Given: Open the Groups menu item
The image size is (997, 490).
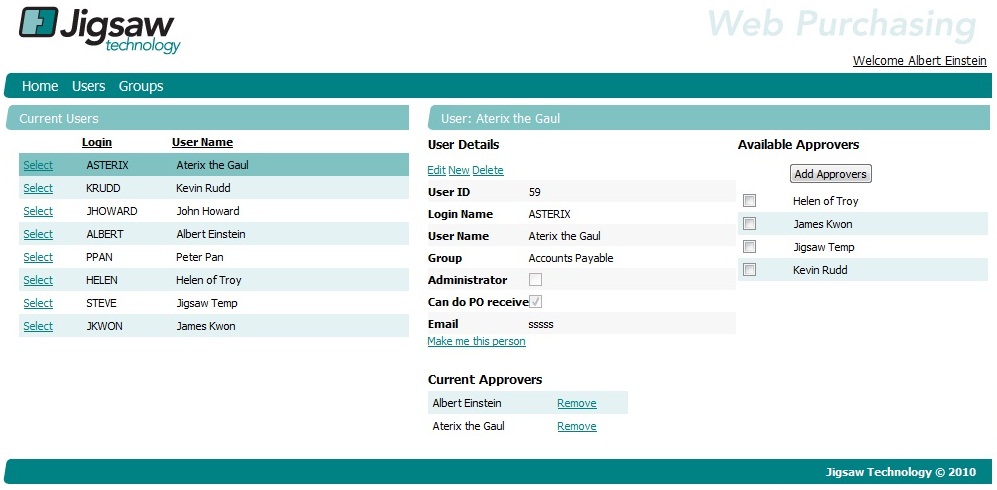Looking at the screenshot, I should [x=141, y=86].
